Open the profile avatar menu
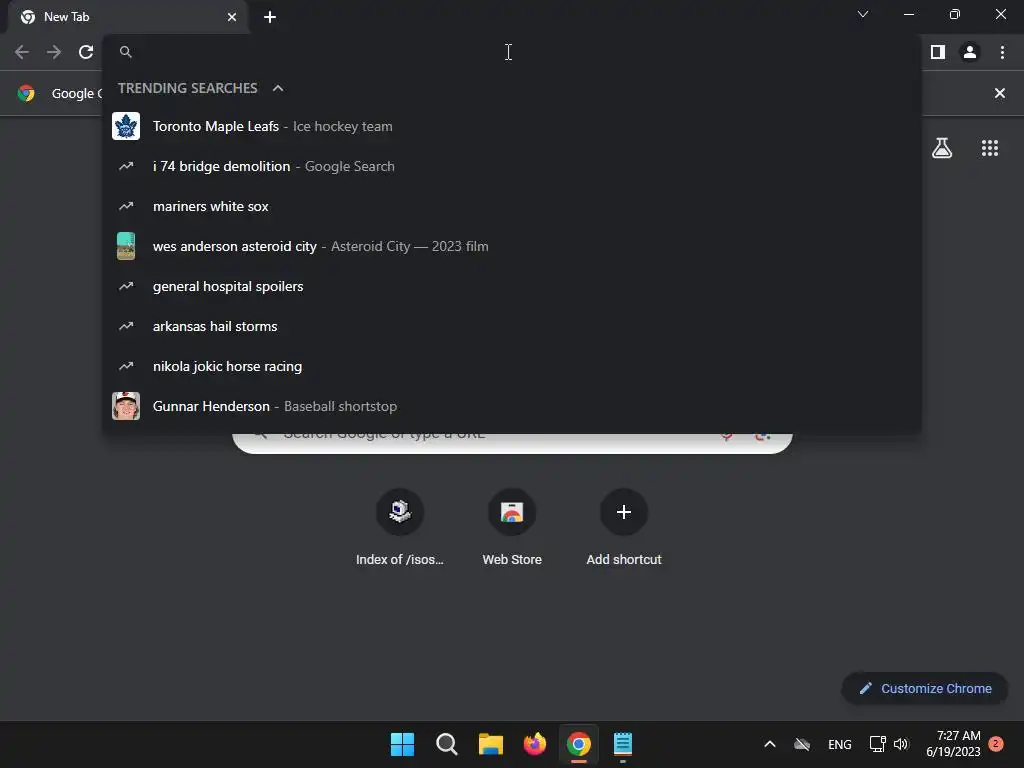The height and width of the screenshot is (768, 1024). pos(970,52)
